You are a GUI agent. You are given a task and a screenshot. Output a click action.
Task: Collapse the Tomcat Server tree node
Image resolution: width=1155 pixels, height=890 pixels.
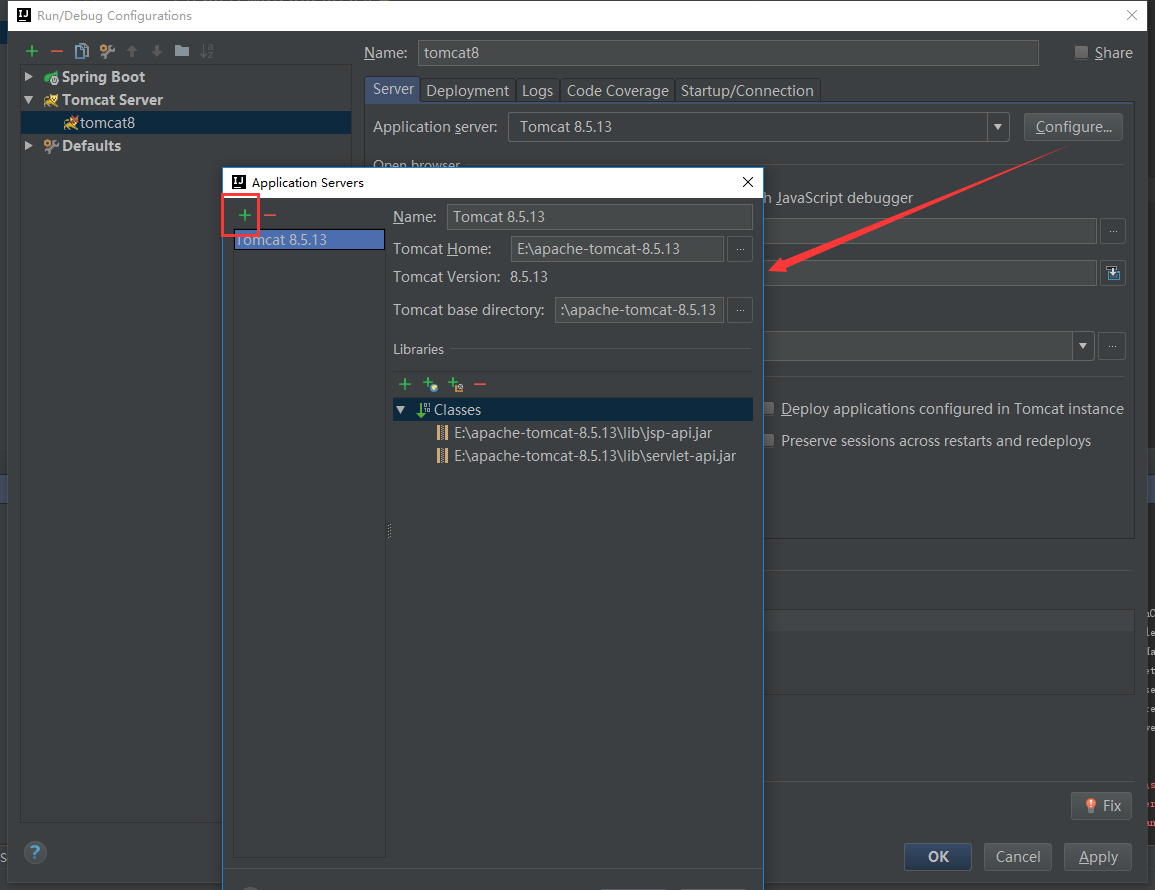29,99
